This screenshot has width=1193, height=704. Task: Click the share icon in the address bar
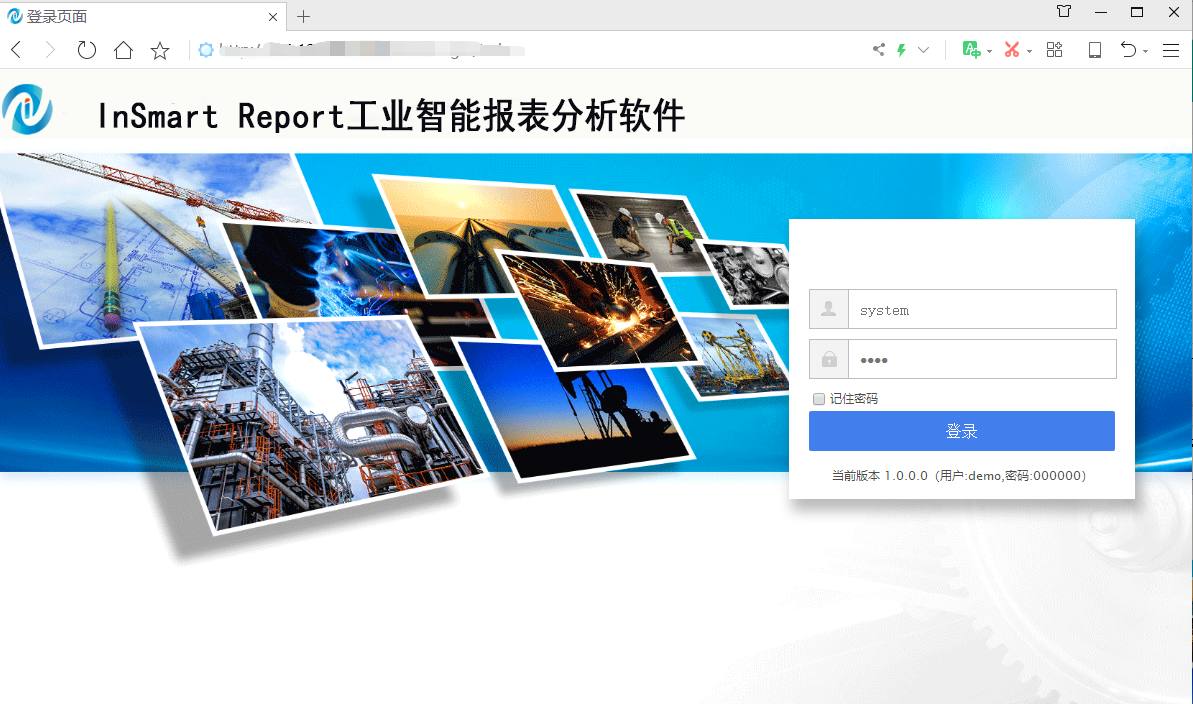pyautogui.click(x=879, y=49)
